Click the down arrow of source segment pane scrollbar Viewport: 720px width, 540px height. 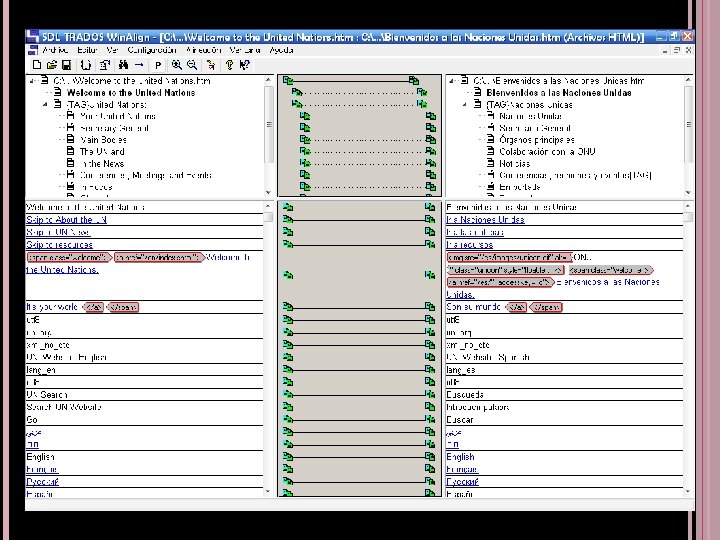[x=268, y=491]
